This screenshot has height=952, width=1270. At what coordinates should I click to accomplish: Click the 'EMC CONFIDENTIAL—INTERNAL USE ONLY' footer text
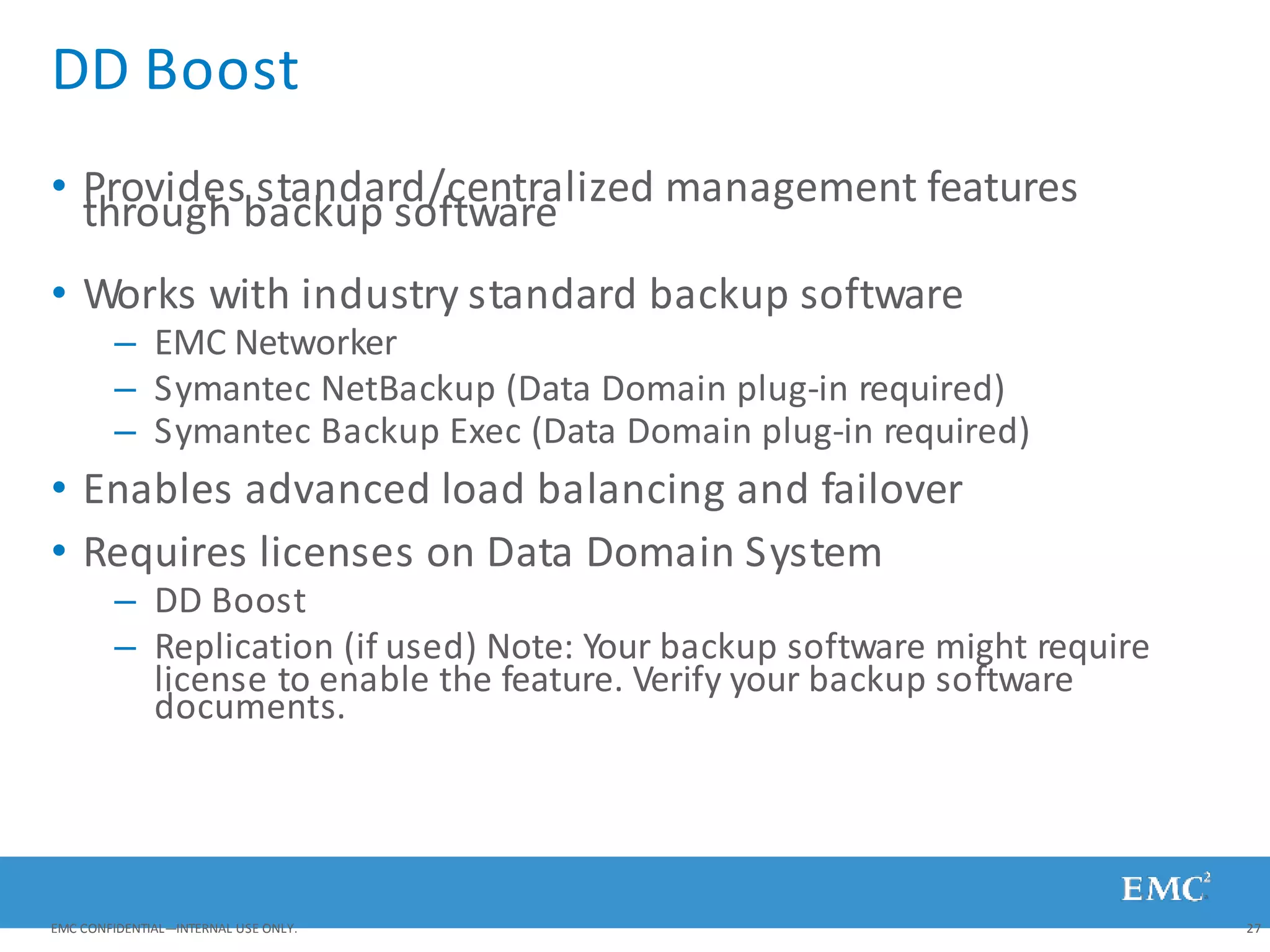174,928
